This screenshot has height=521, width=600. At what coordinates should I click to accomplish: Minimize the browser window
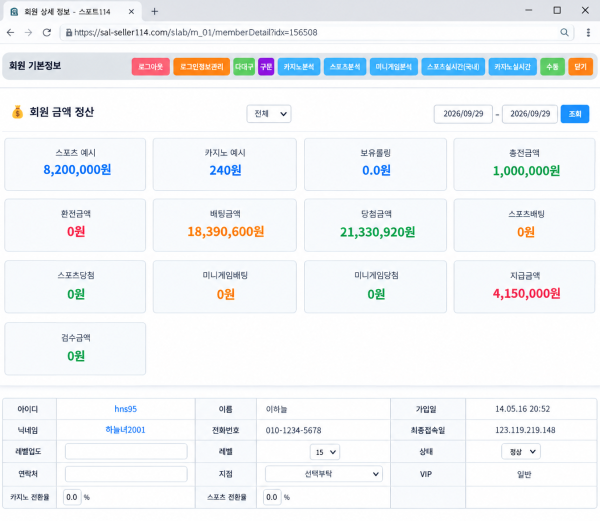tap(528, 10)
